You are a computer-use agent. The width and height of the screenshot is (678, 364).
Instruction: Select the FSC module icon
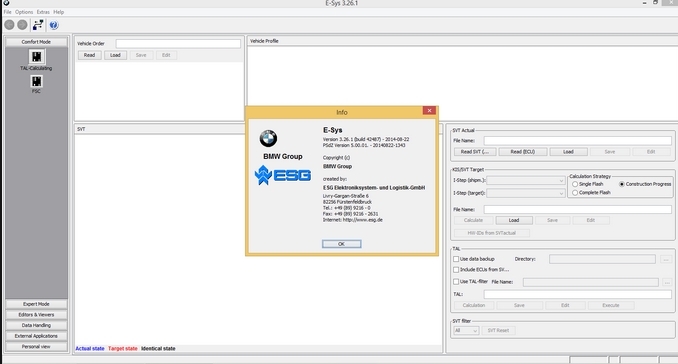[x=36, y=81]
